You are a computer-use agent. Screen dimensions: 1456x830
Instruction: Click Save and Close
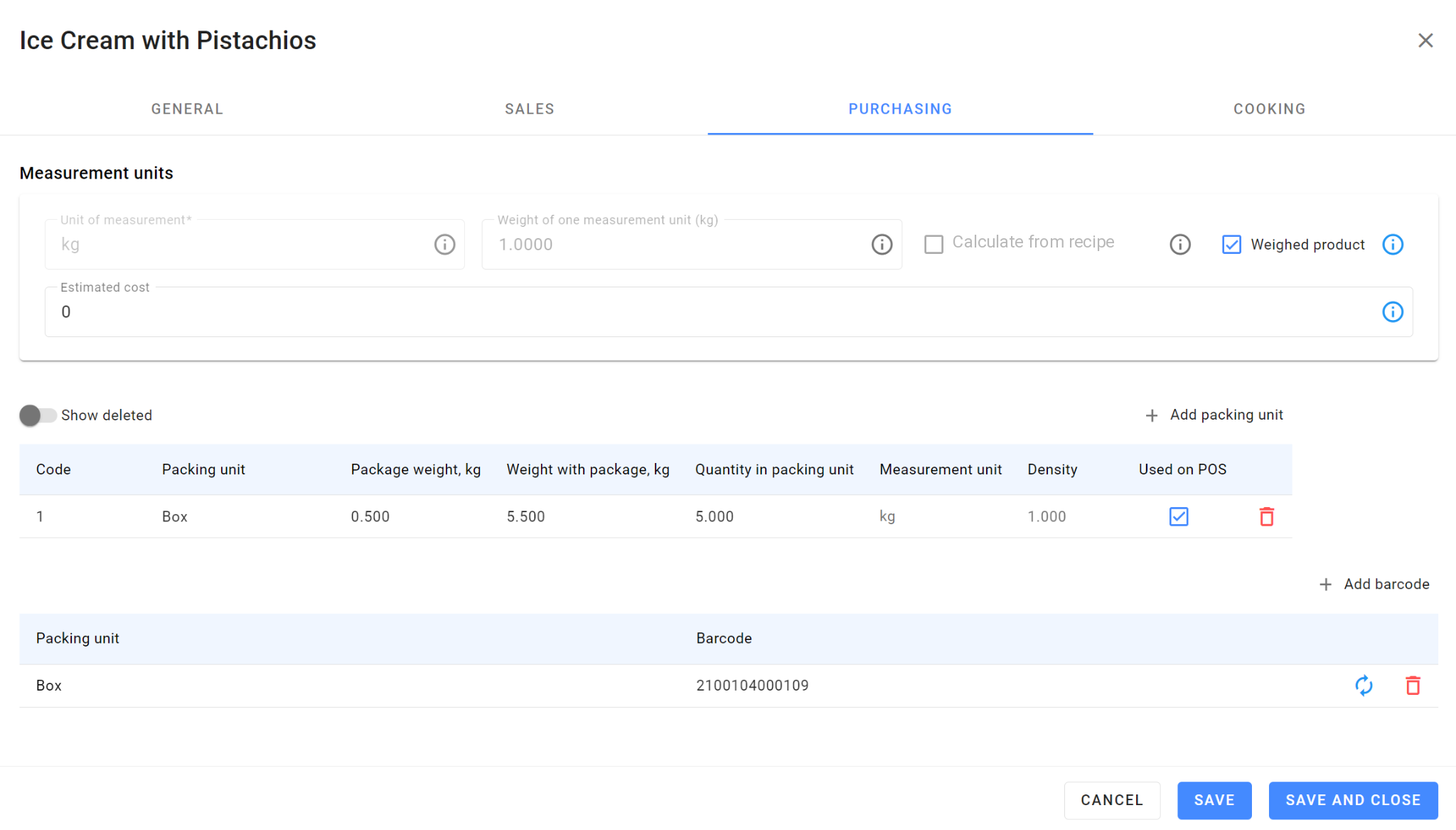1353,800
